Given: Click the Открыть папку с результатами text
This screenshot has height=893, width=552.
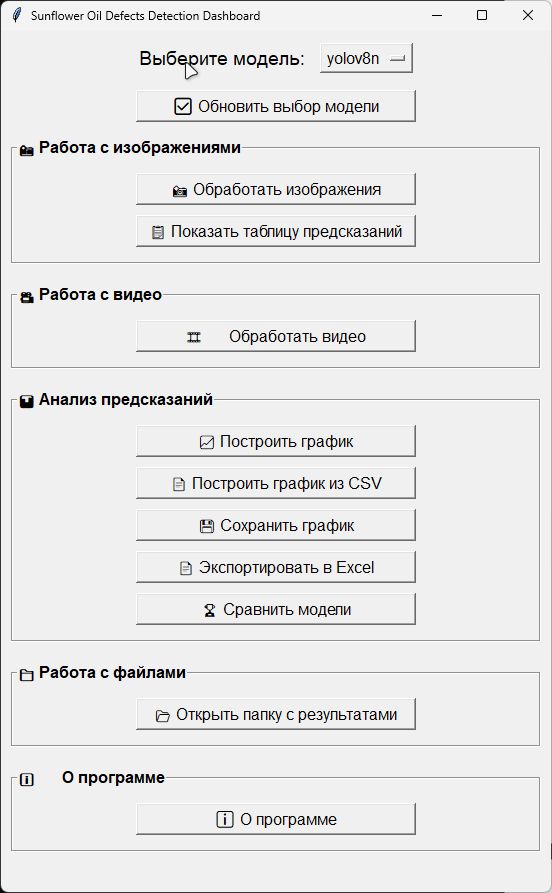Looking at the screenshot, I should pos(287,714).
